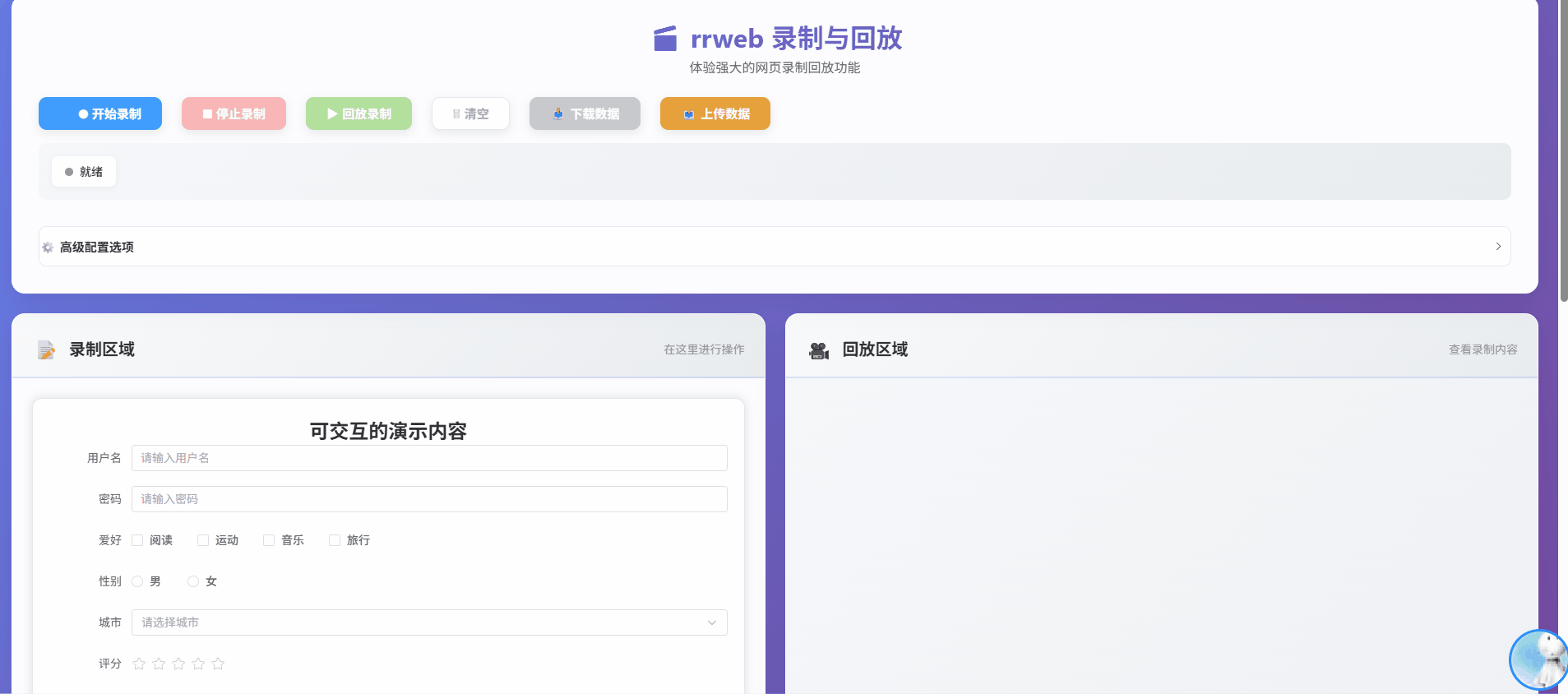Viewport: 1568px width, 694px height.
Task: Focus the 密码 password input field
Action: 429,499
